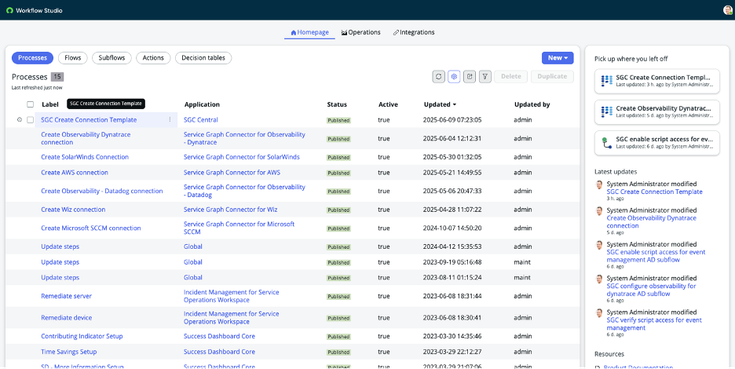Select the Actions filter pill

[153, 58]
